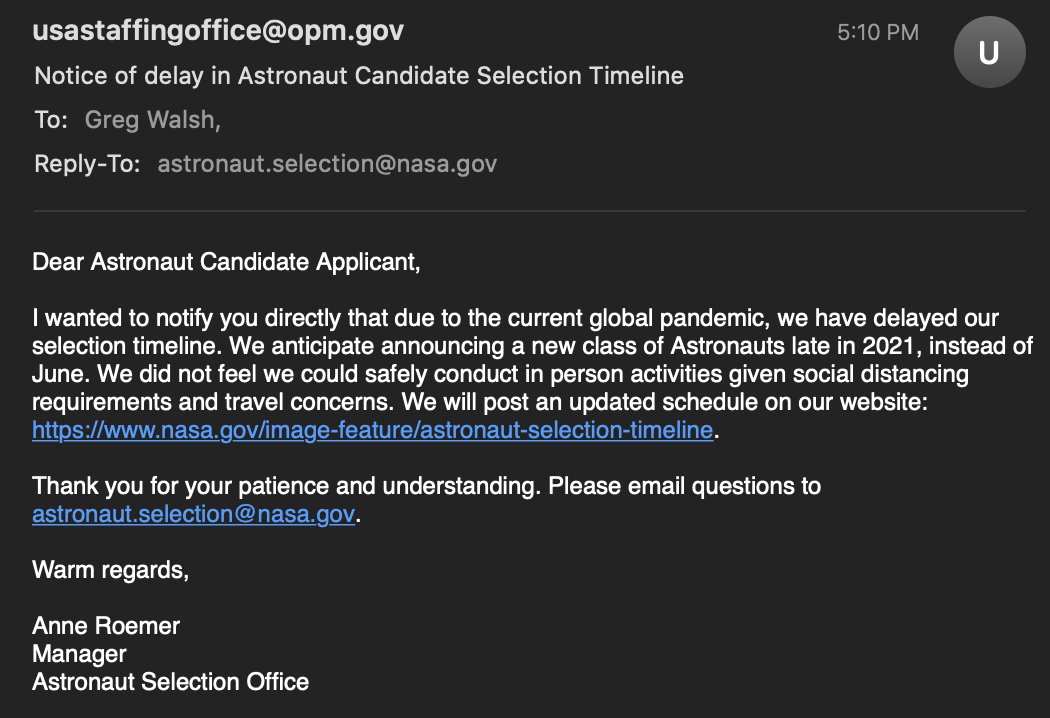
Task: Click recipient name Greg Walsh
Action: [152, 120]
